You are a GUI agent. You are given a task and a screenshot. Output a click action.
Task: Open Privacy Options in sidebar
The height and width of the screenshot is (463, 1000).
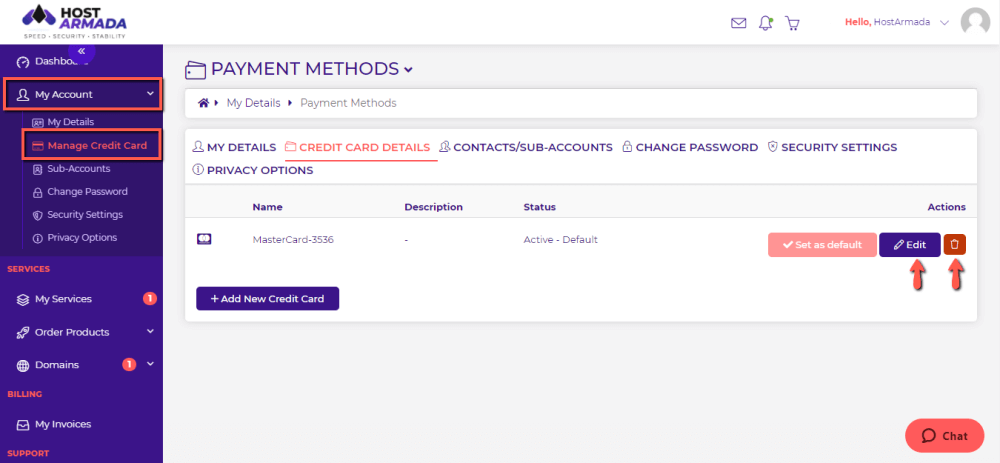tap(75, 237)
